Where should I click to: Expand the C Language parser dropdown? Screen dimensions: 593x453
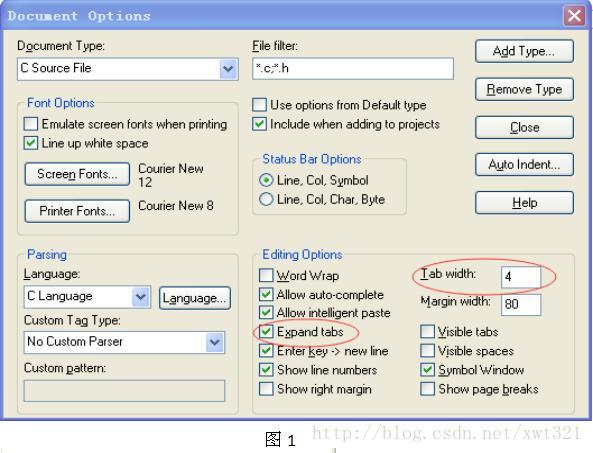(x=141, y=296)
